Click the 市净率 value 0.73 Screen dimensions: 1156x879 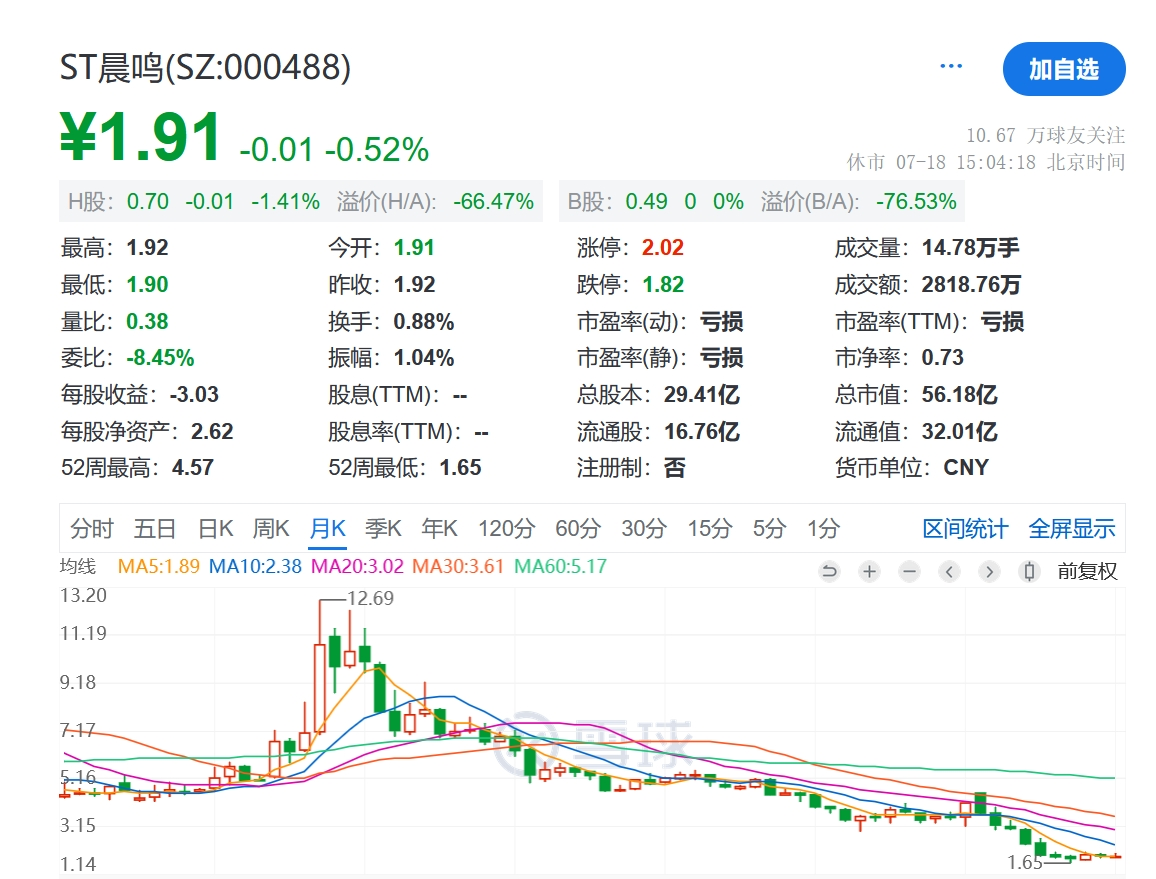942,358
